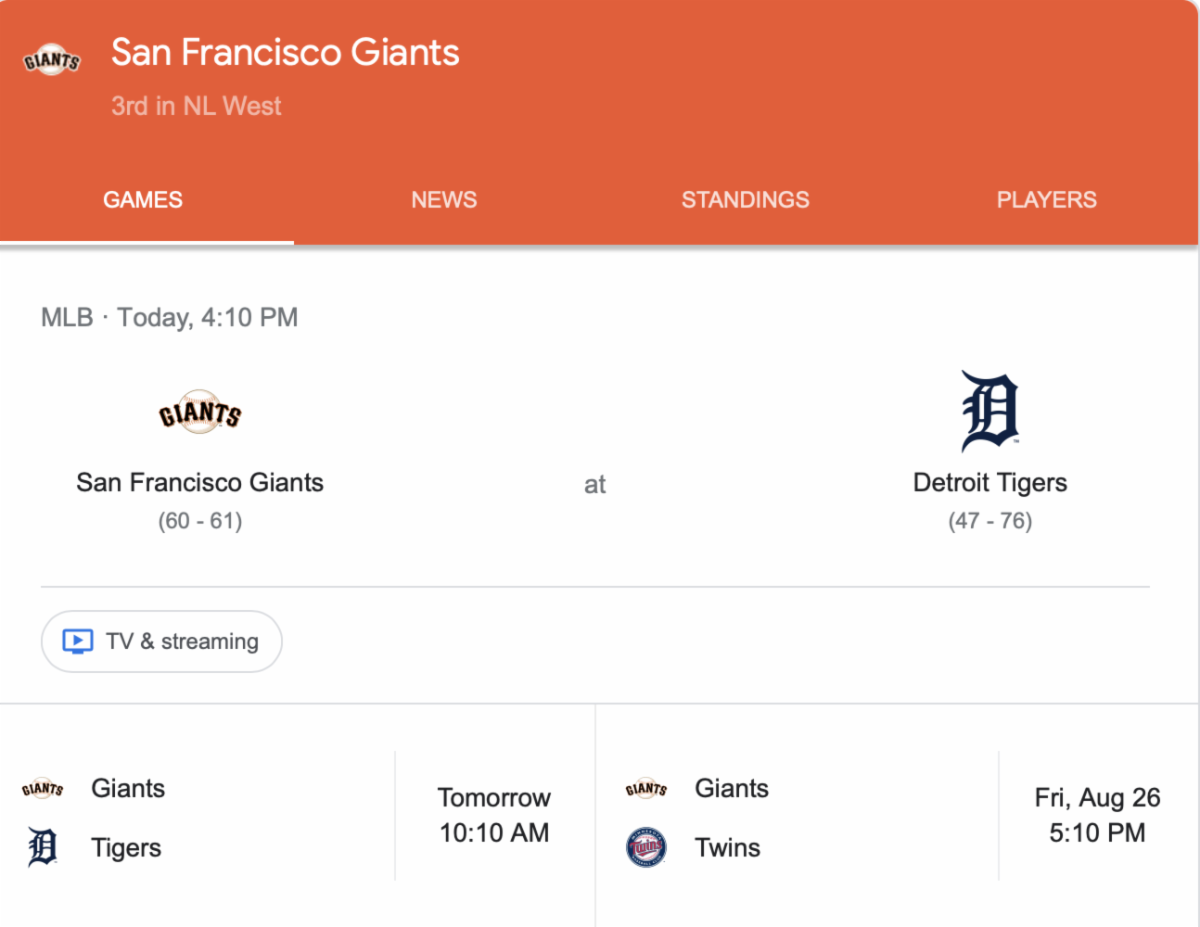Click the Detroit Tigers D logo in today's game
Image resolution: width=1200 pixels, height=927 pixels.
[990, 411]
